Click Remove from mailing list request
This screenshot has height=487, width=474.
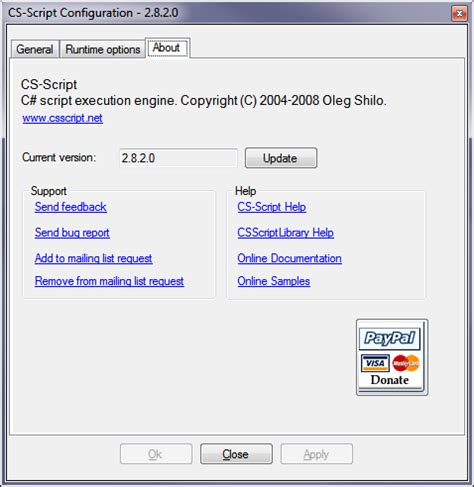click(109, 281)
